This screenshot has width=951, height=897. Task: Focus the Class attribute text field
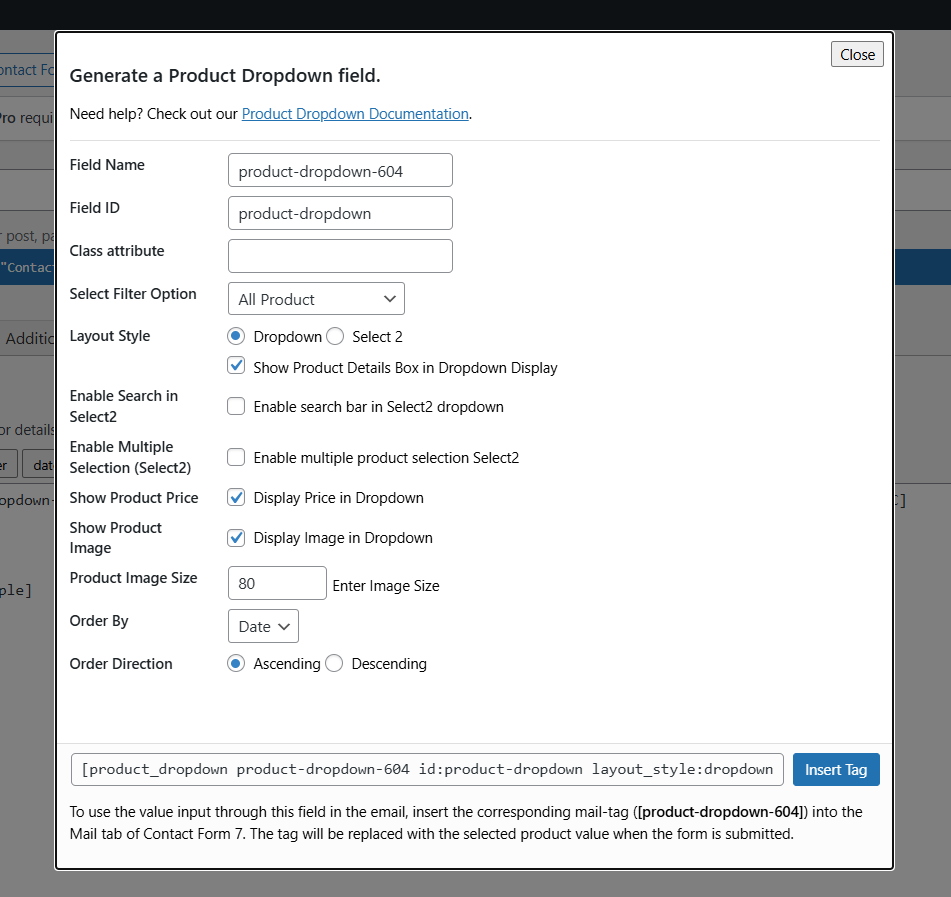(340, 256)
